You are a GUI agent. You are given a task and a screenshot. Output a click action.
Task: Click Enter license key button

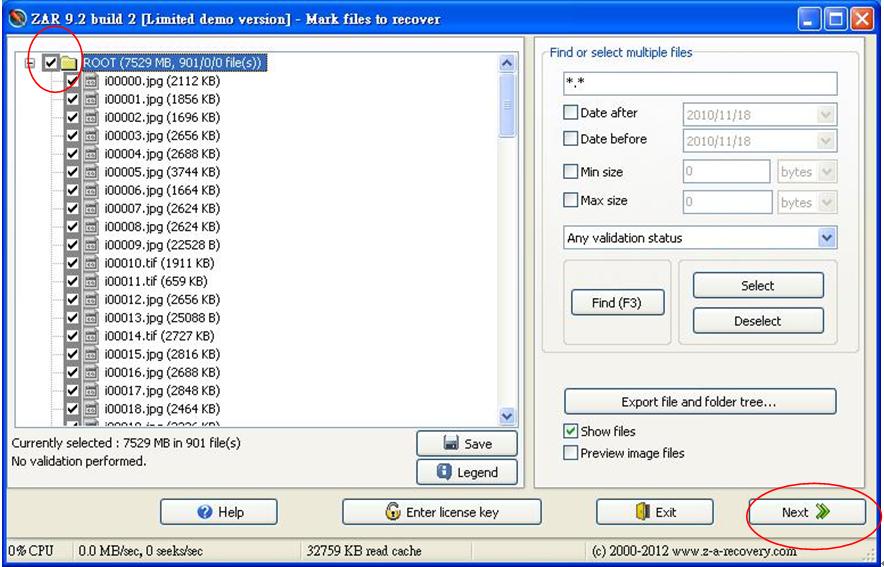pyautogui.click(x=441, y=512)
